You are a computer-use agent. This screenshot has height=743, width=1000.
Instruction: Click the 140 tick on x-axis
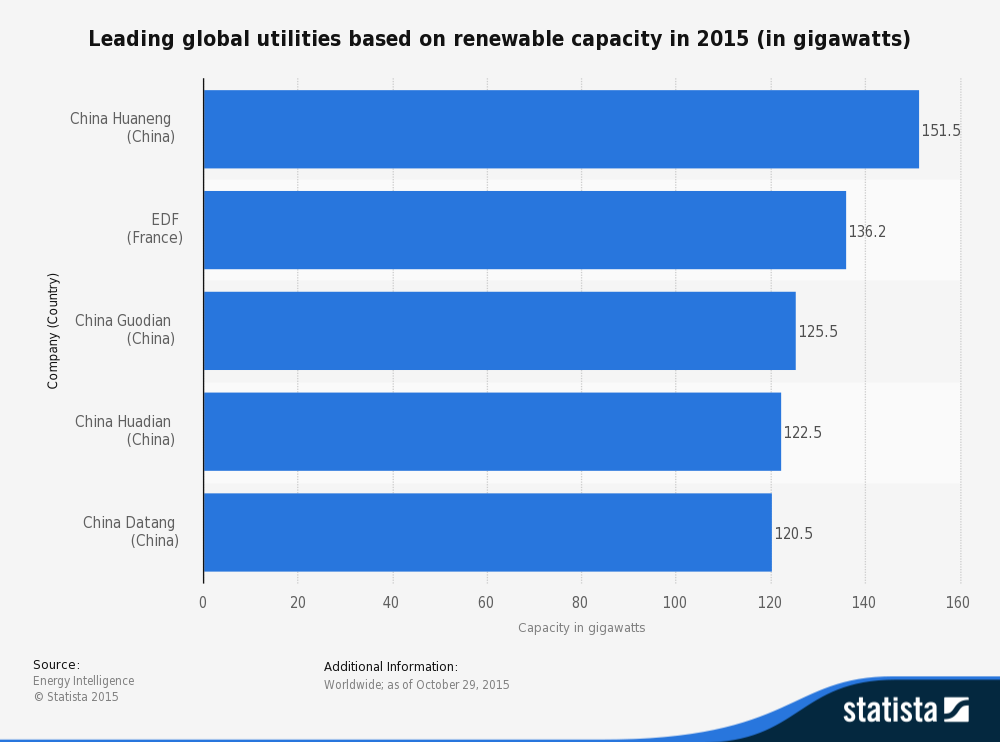pos(864,602)
